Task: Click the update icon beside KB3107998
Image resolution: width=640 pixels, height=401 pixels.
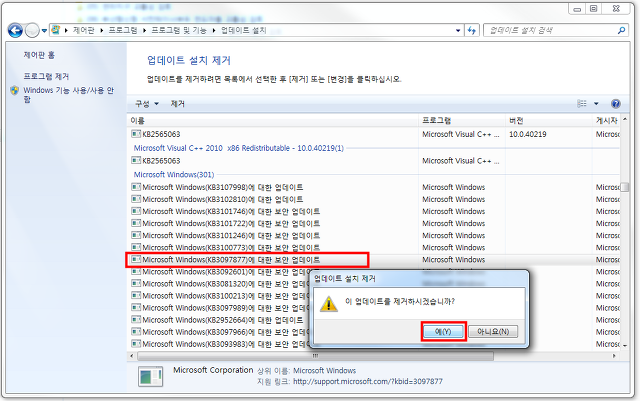Action: [x=136, y=187]
